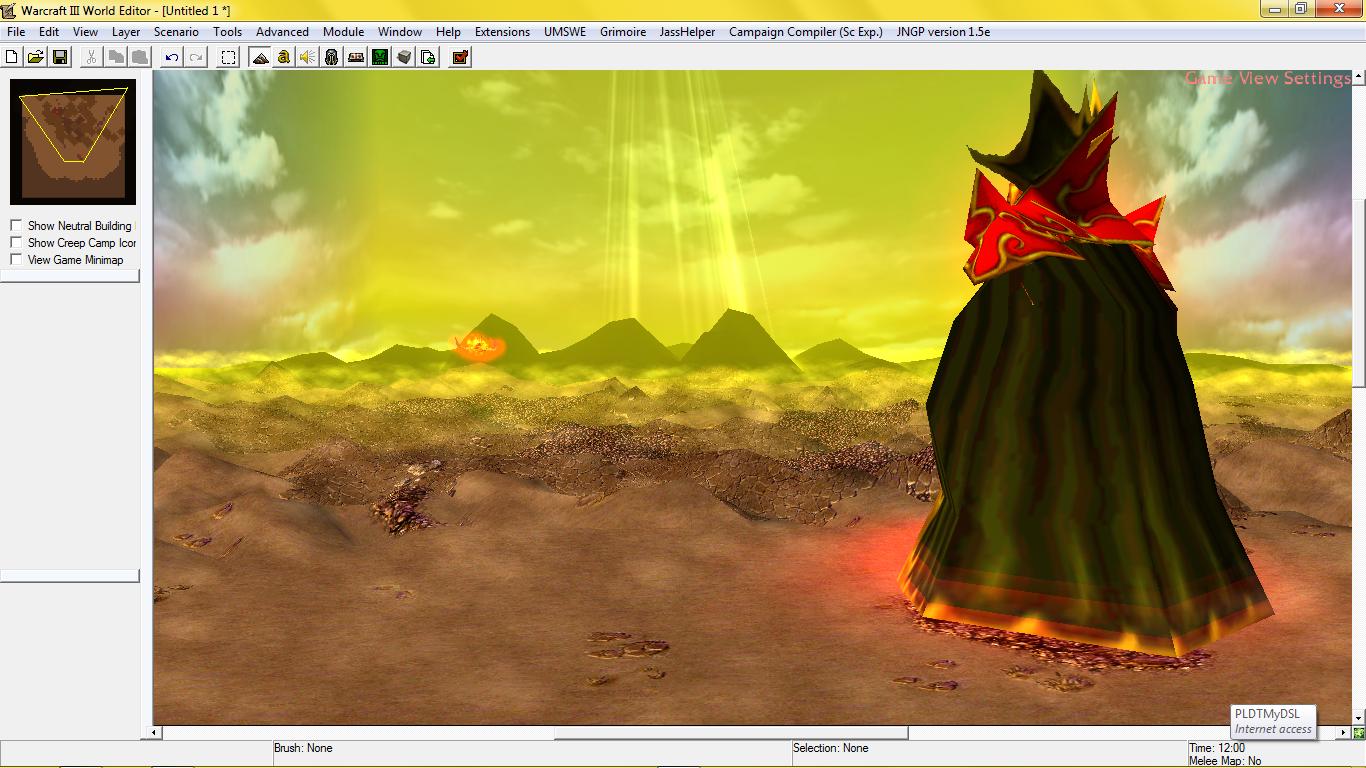Click the green icon at the viewport corner

coord(1359,733)
